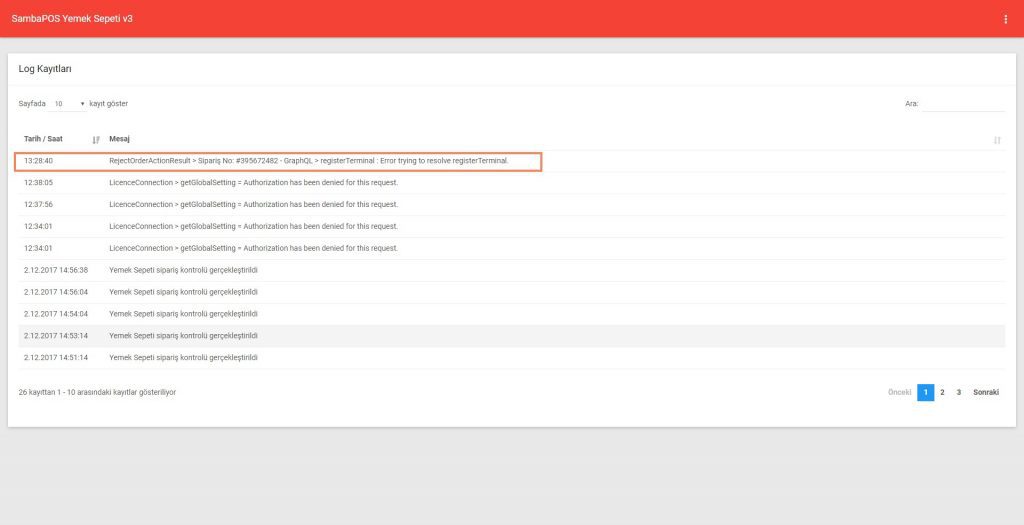Viewport: 1024px width, 525px height.
Task: Click the Önceki pagination button
Action: pos(899,393)
